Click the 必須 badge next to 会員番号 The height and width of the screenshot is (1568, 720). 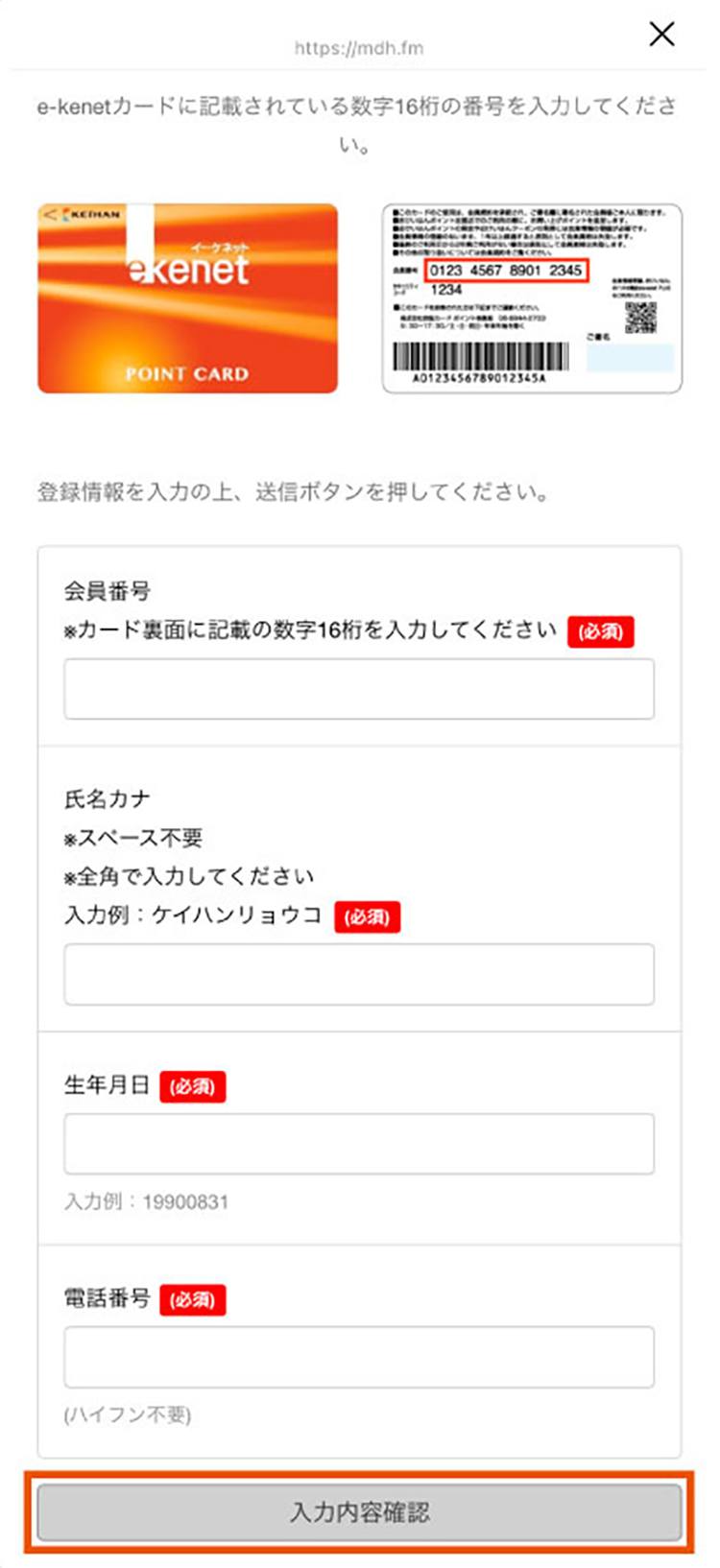click(x=603, y=631)
